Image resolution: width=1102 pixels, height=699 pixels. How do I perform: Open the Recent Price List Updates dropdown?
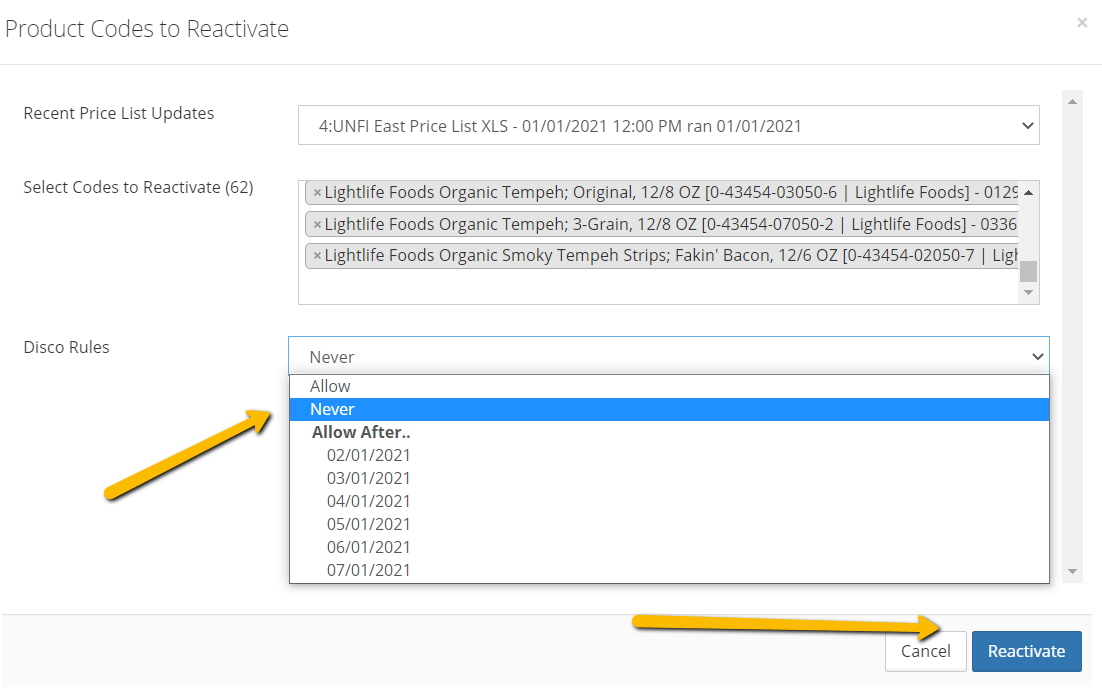point(668,126)
